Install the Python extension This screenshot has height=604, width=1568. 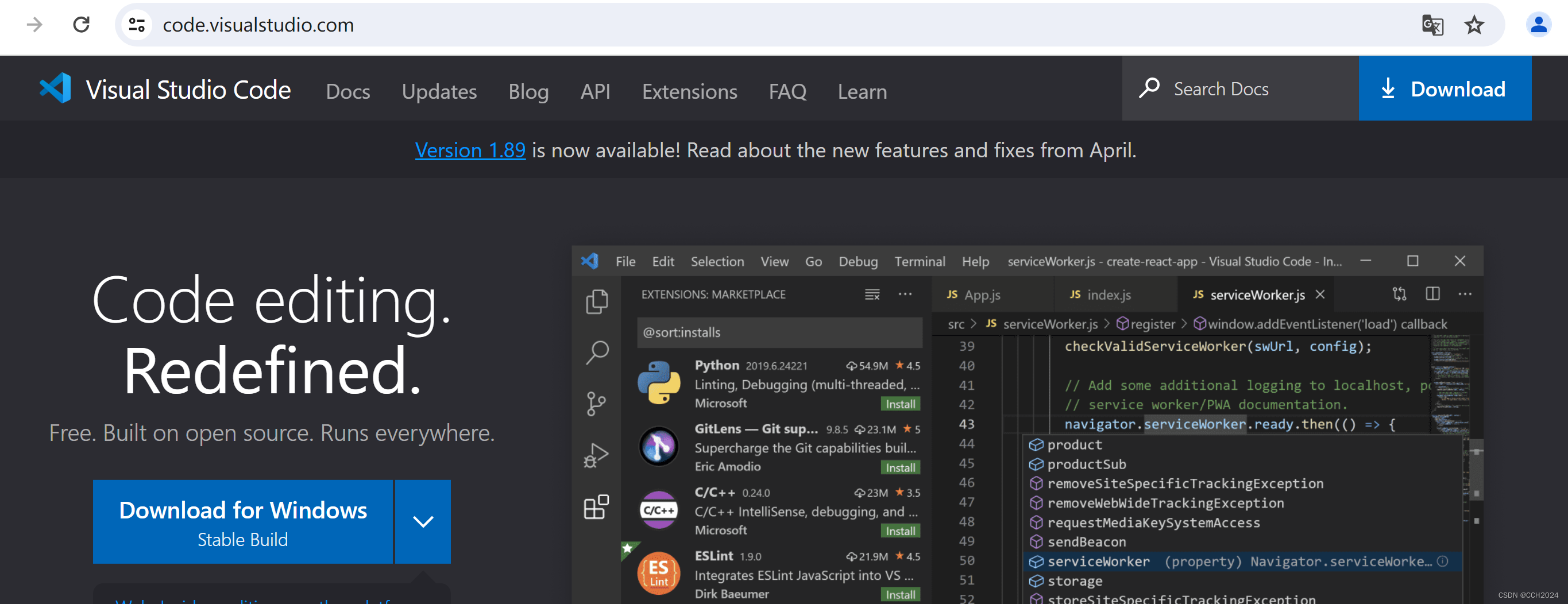pyautogui.click(x=900, y=403)
